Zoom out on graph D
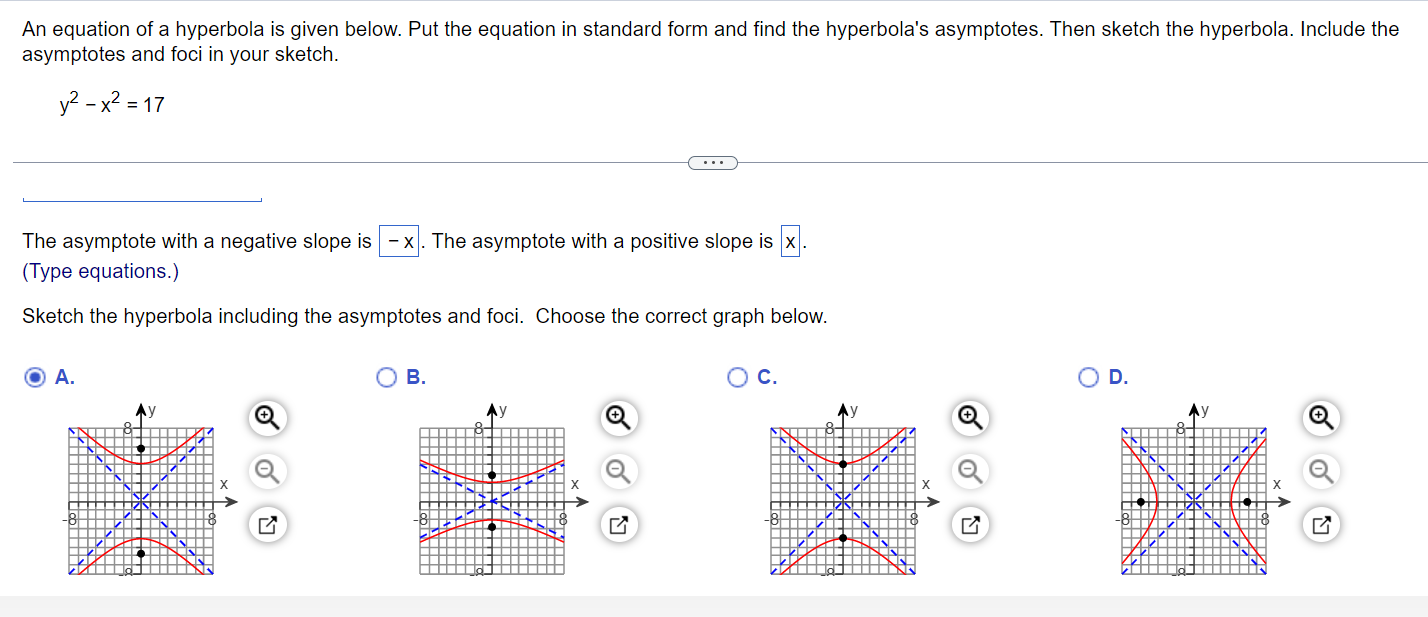The width and height of the screenshot is (1428, 617). (x=1320, y=471)
